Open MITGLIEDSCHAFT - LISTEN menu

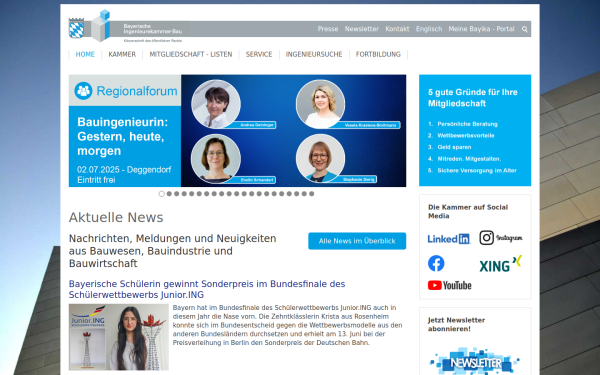click(x=191, y=54)
